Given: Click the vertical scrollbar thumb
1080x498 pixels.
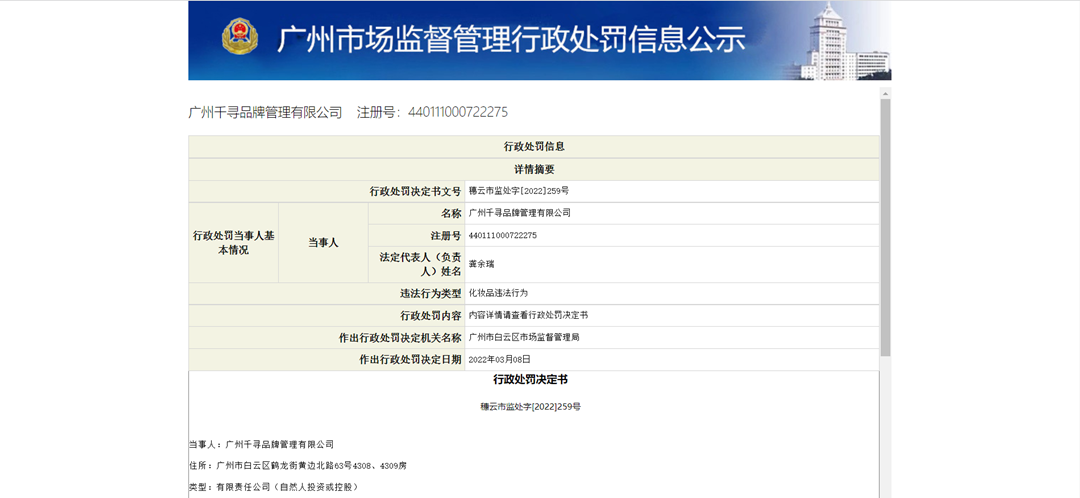Looking at the screenshot, I should pyautogui.click(x=886, y=227).
